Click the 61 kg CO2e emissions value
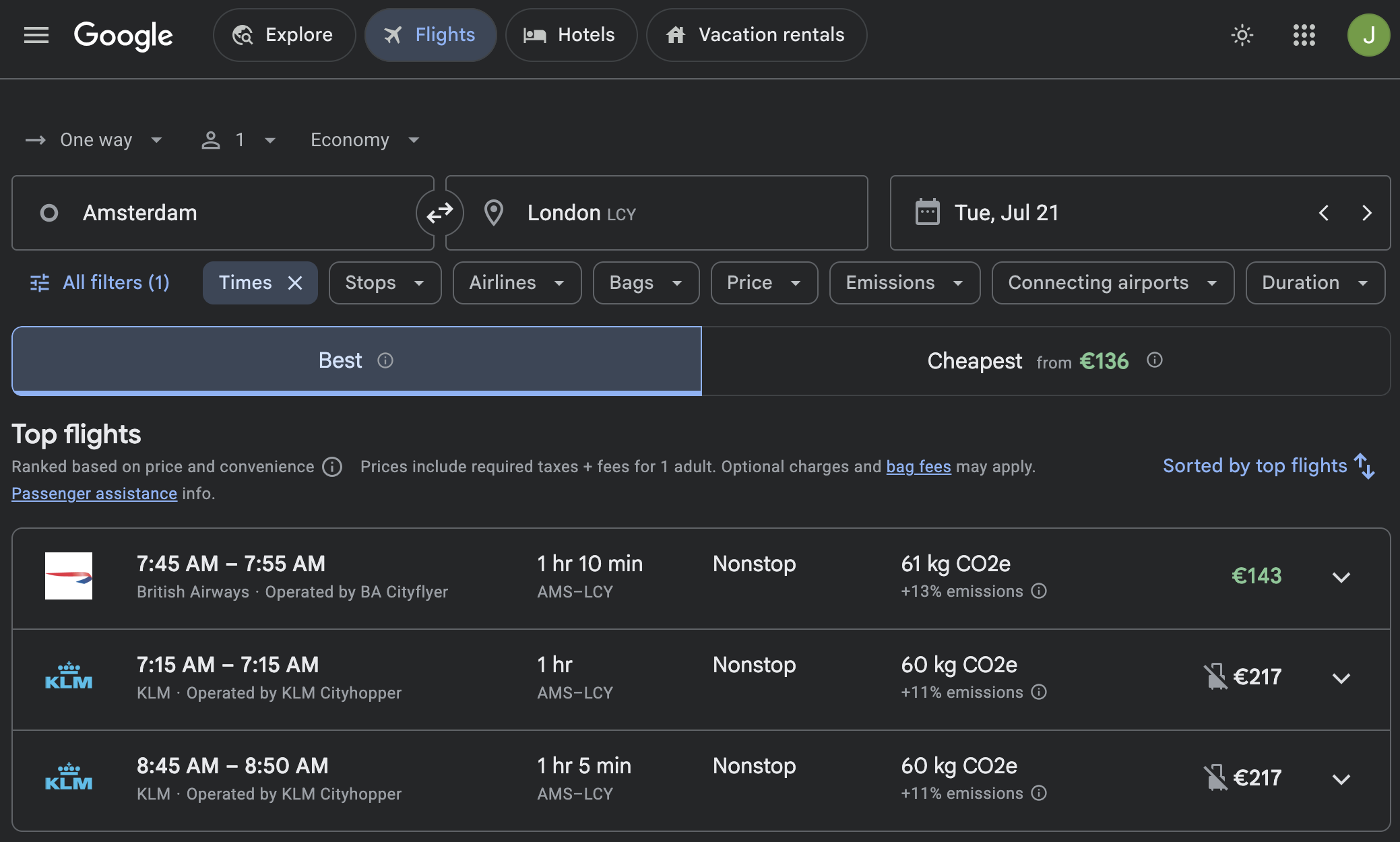This screenshot has height=842, width=1400. 956,564
